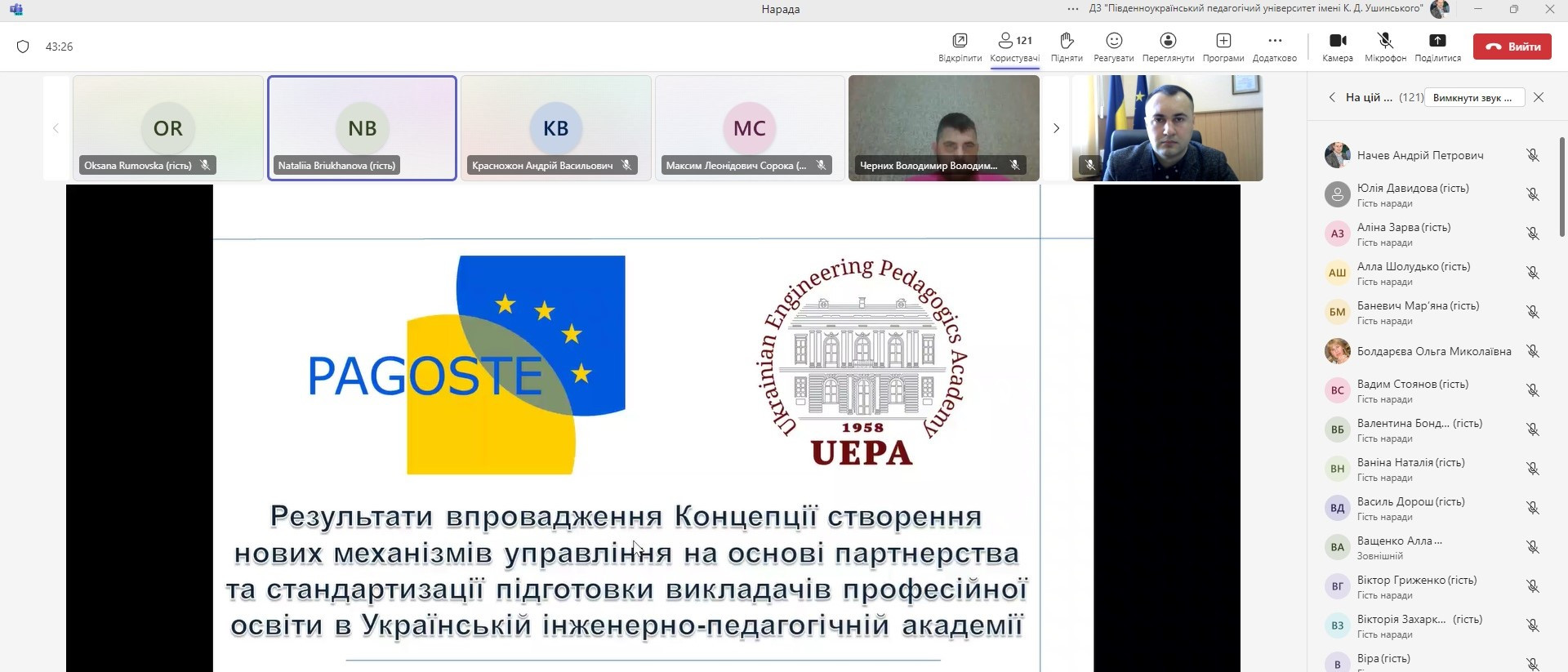The width and height of the screenshot is (1568, 672).
Task: Click the Вимкнути звук mute all button
Action: click(x=1472, y=97)
